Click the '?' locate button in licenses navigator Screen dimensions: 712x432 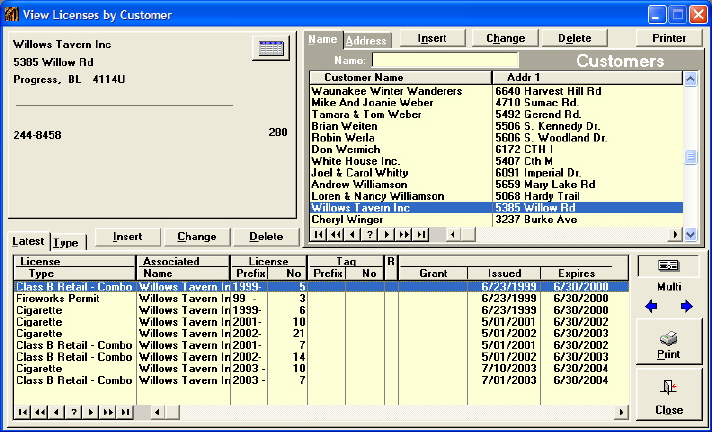coord(73,412)
